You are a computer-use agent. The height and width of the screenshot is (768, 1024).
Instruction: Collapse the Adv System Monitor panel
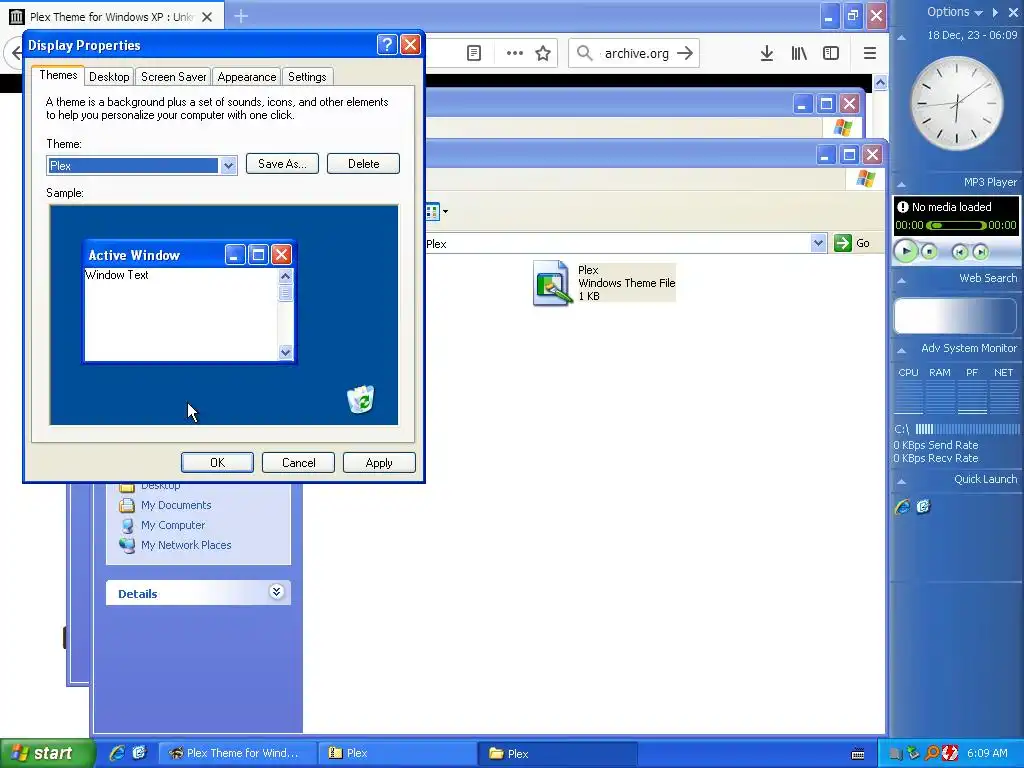pyautogui.click(x=901, y=350)
